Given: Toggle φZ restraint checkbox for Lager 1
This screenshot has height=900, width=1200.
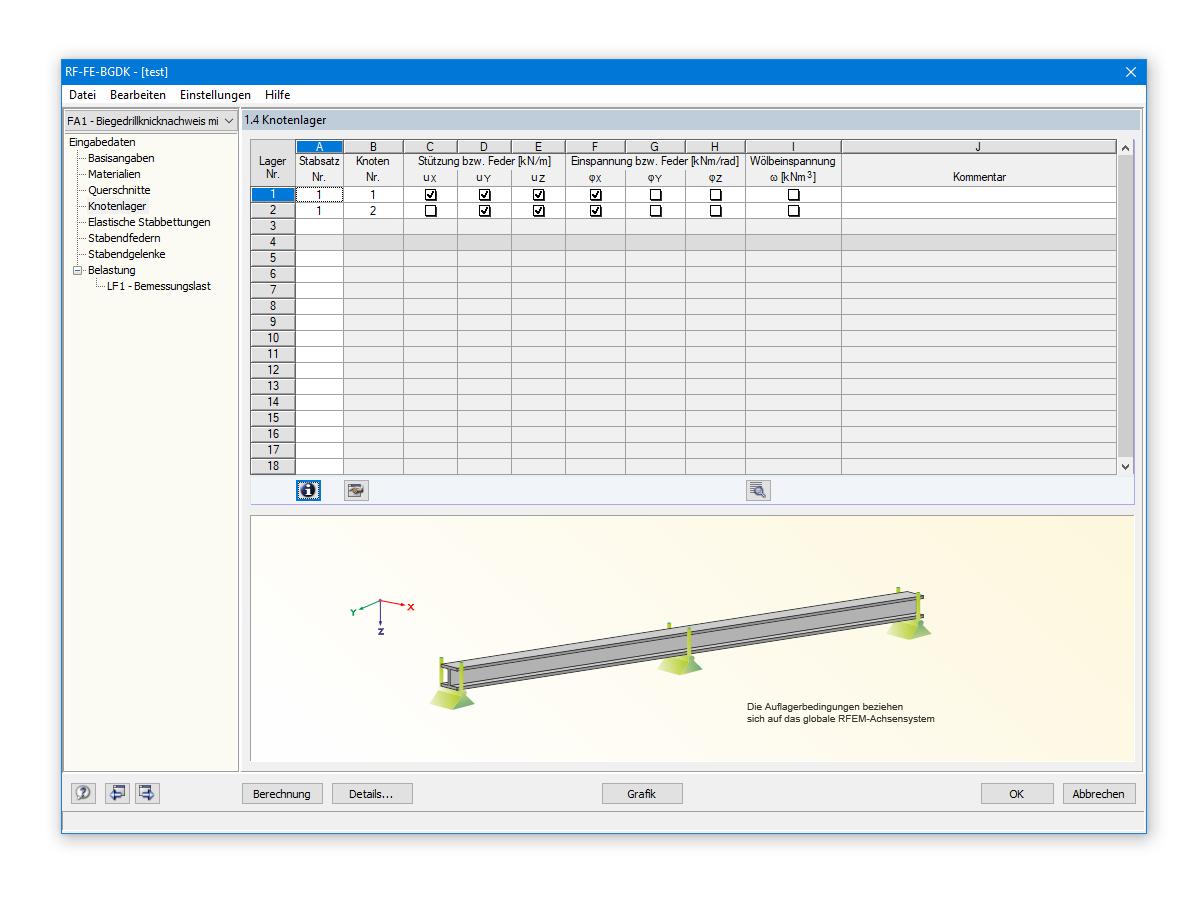Looking at the screenshot, I should [x=716, y=195].
